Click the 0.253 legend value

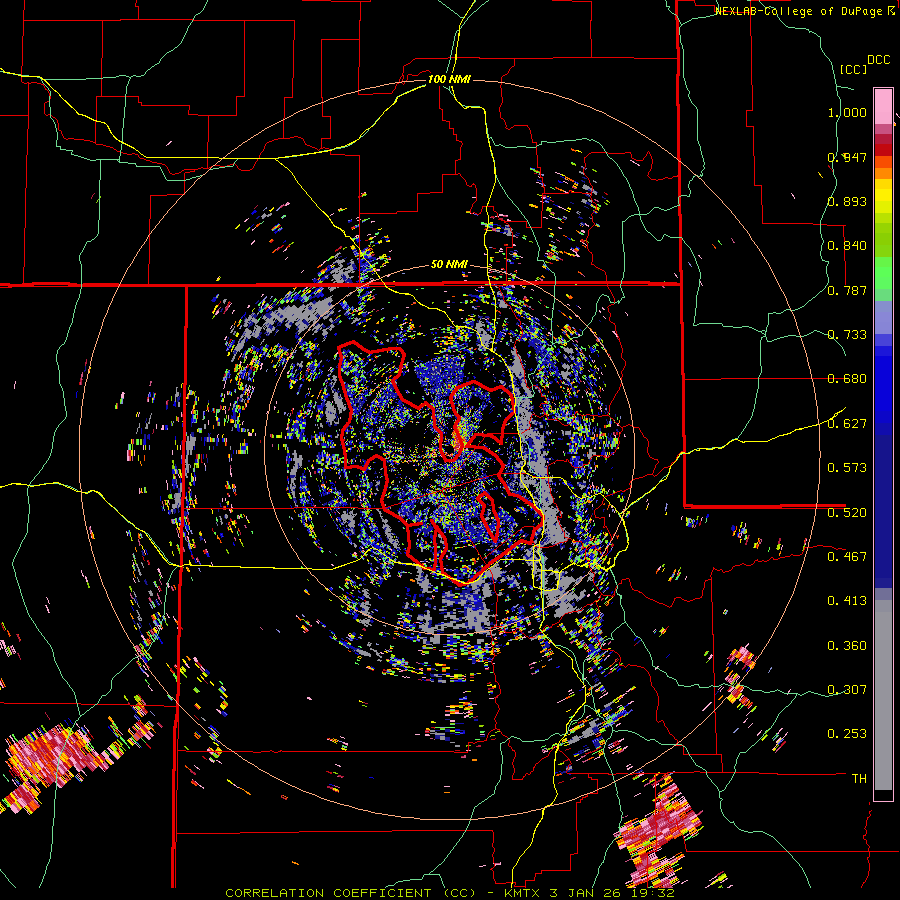(x=847, y=734)
